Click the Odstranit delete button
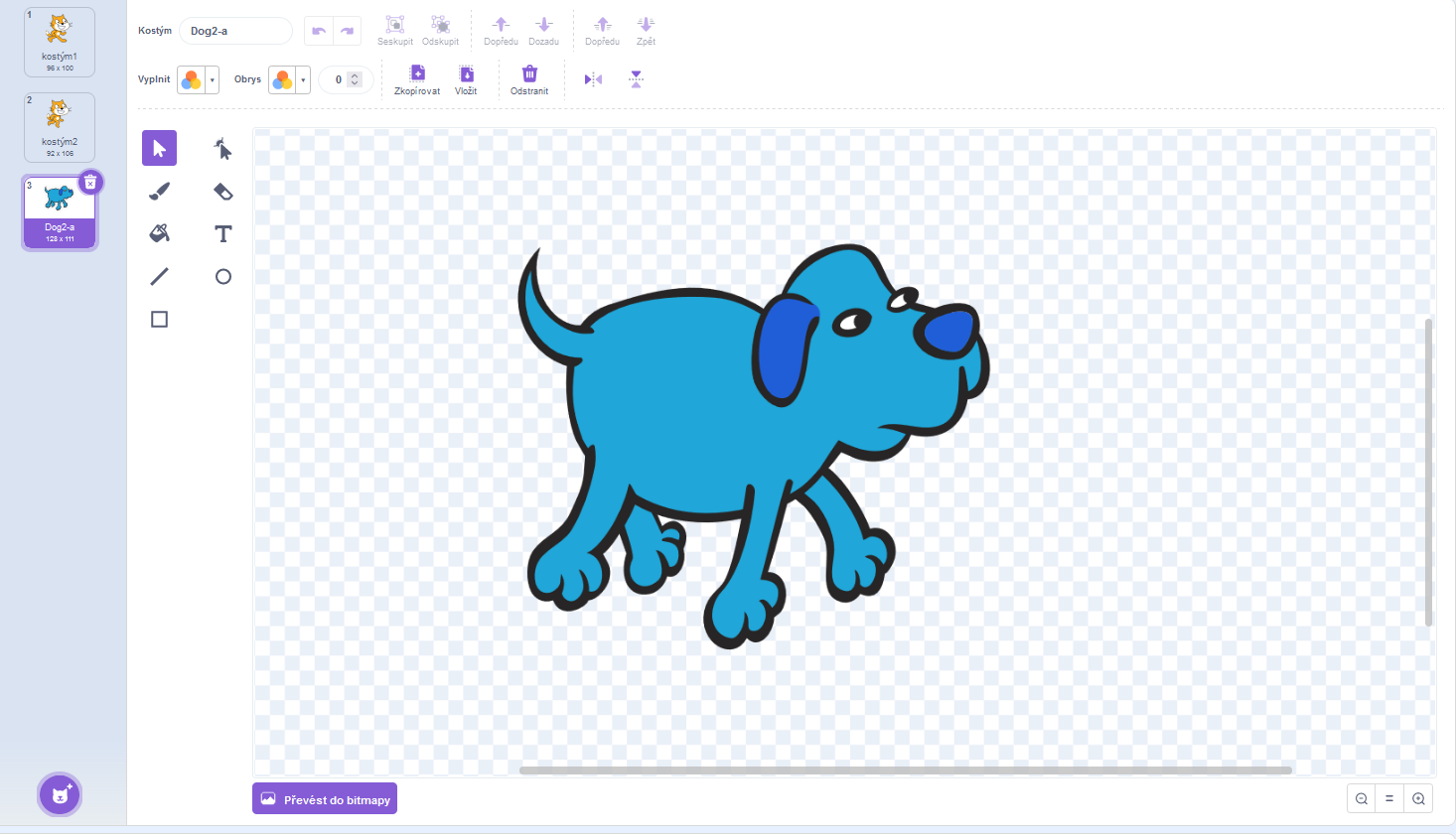The height and width of the screenshot is (839, 1456). tap(529, 79)
